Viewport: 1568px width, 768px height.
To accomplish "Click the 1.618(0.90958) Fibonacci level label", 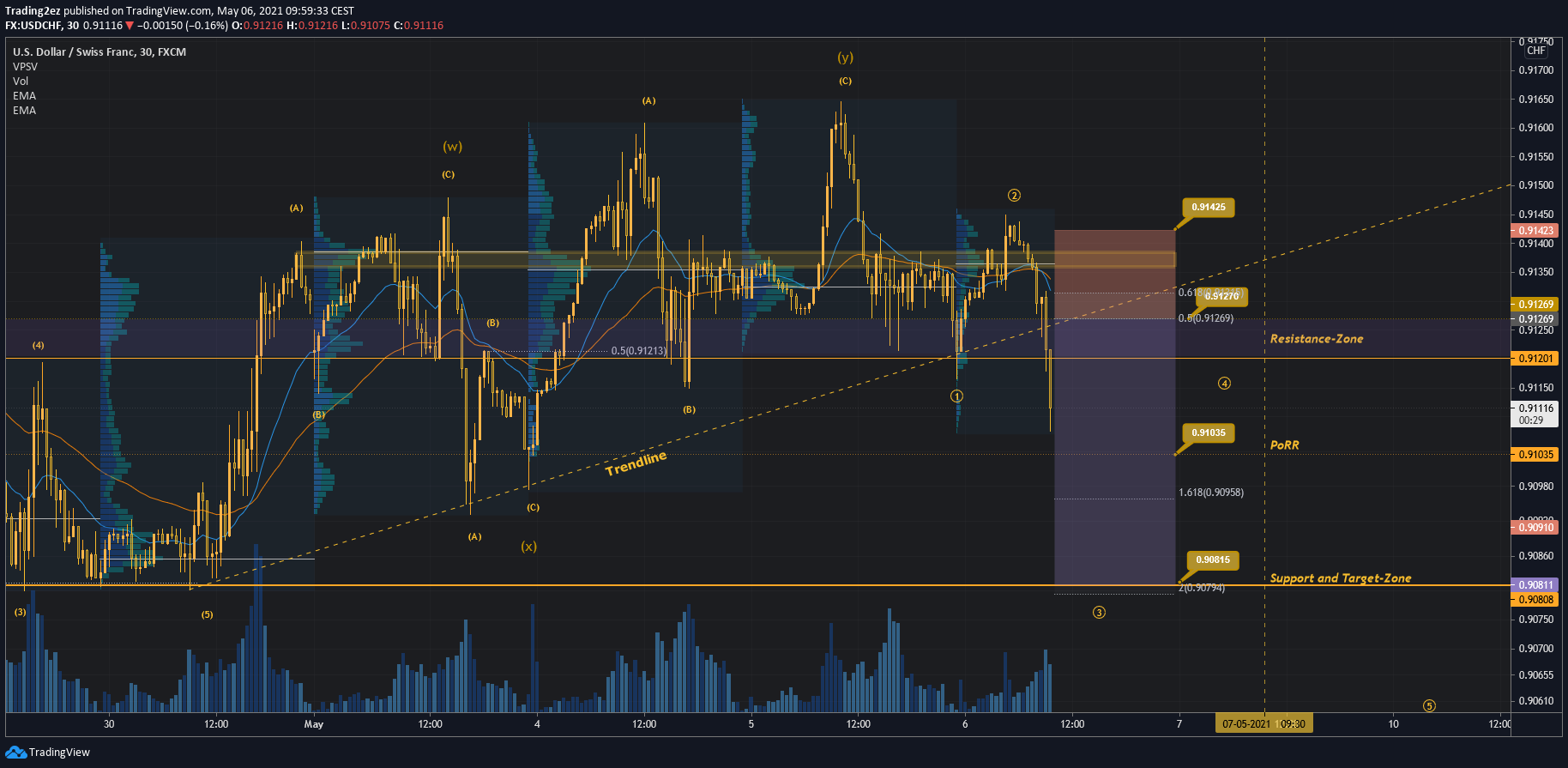I will click(x=1211, y=493).
